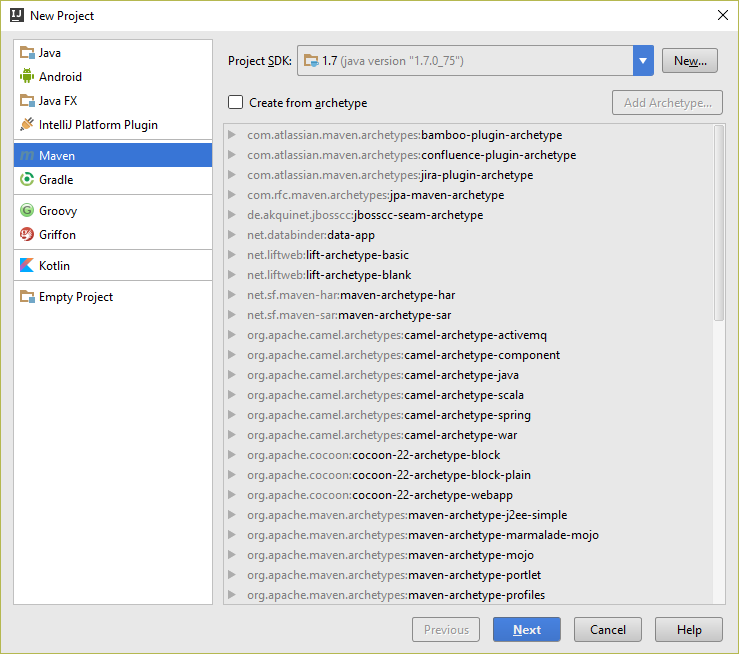Expand the camel-archetype-activemq row
This screenshot has height=654, width=739.
point(232,335)
